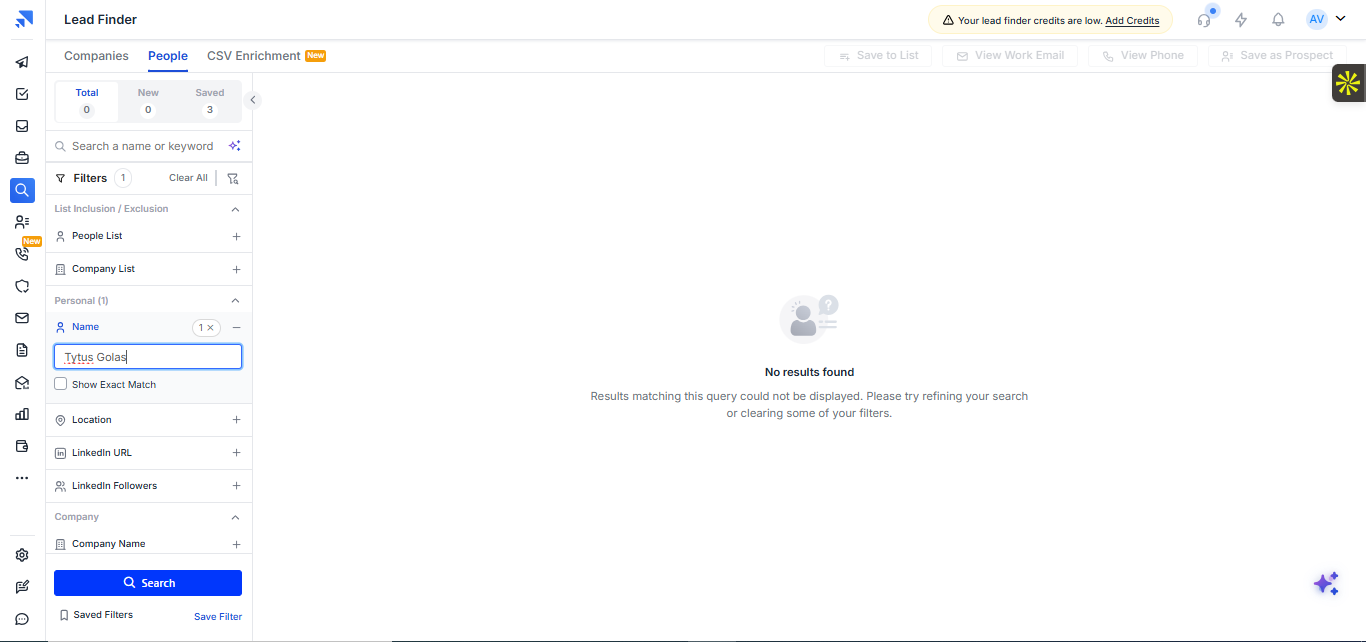Open the headset support icon
The height and width of the screenshot is (642, 1366).
pos(1204,19)
